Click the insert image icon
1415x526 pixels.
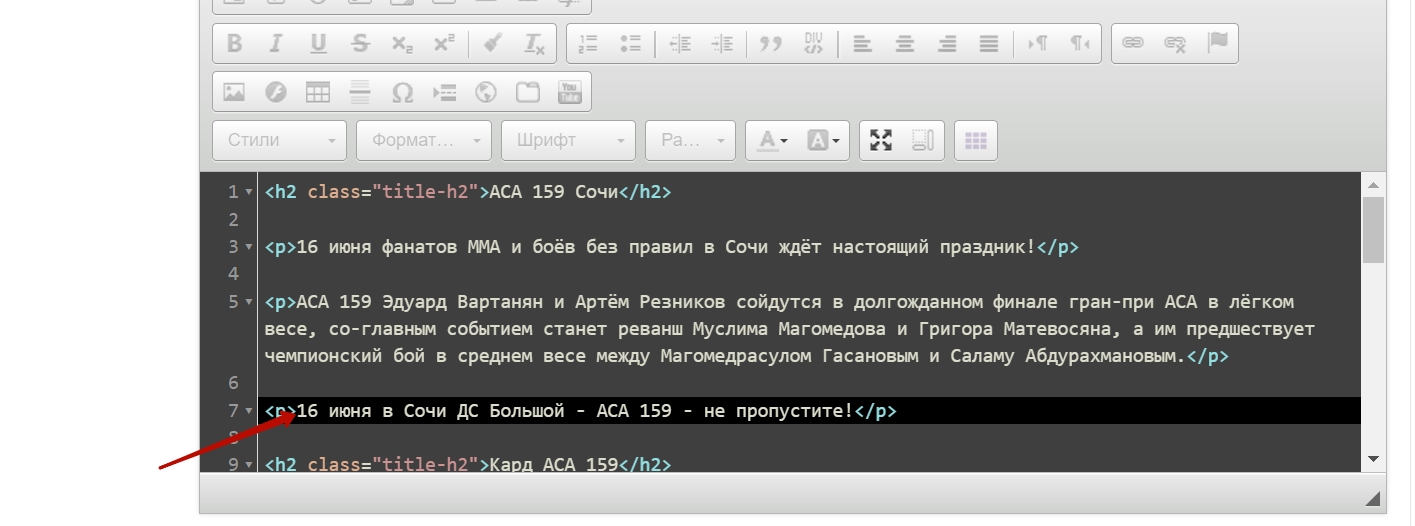(234, 92)
